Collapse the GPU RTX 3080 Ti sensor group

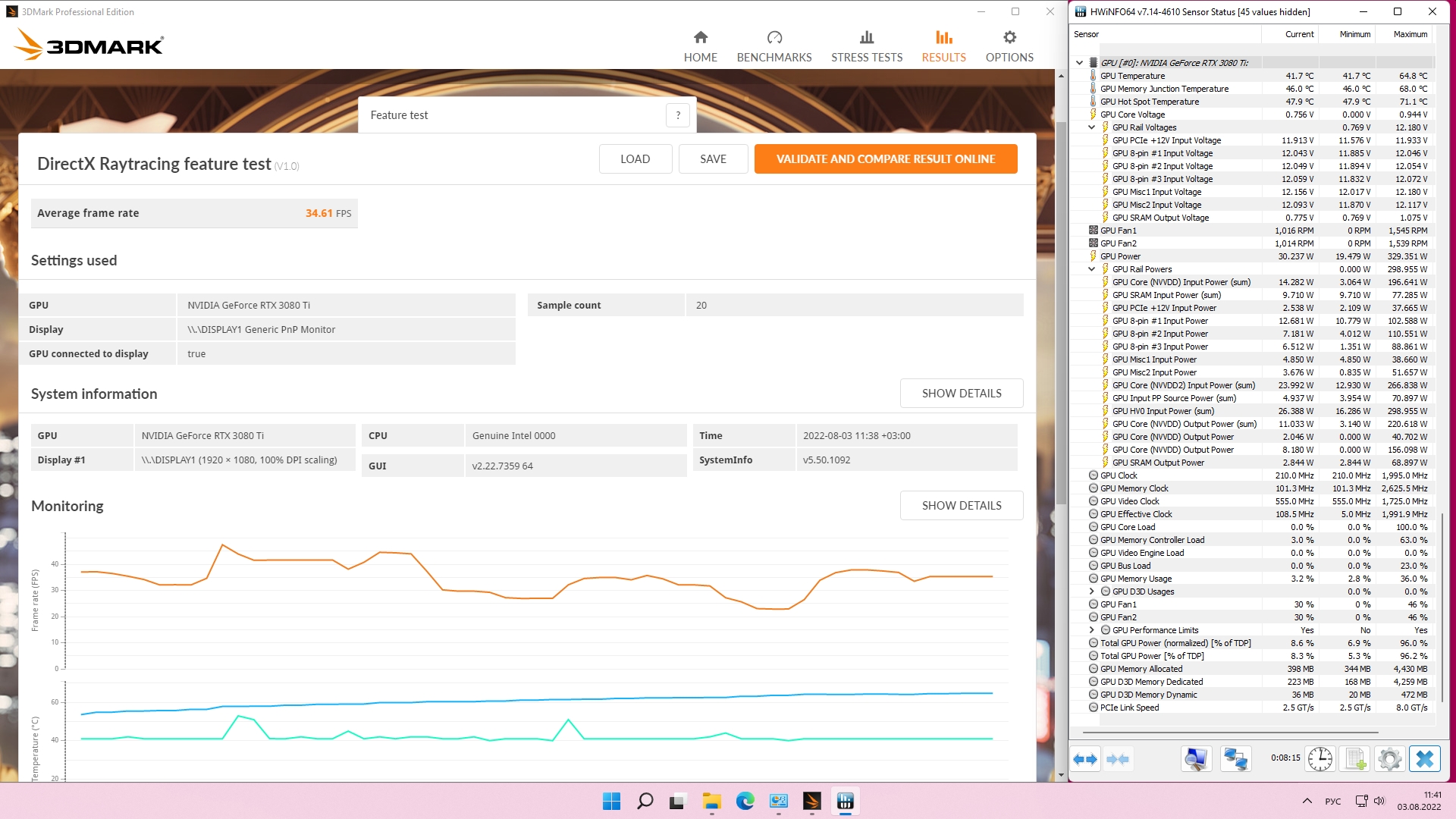(1079, 63)
